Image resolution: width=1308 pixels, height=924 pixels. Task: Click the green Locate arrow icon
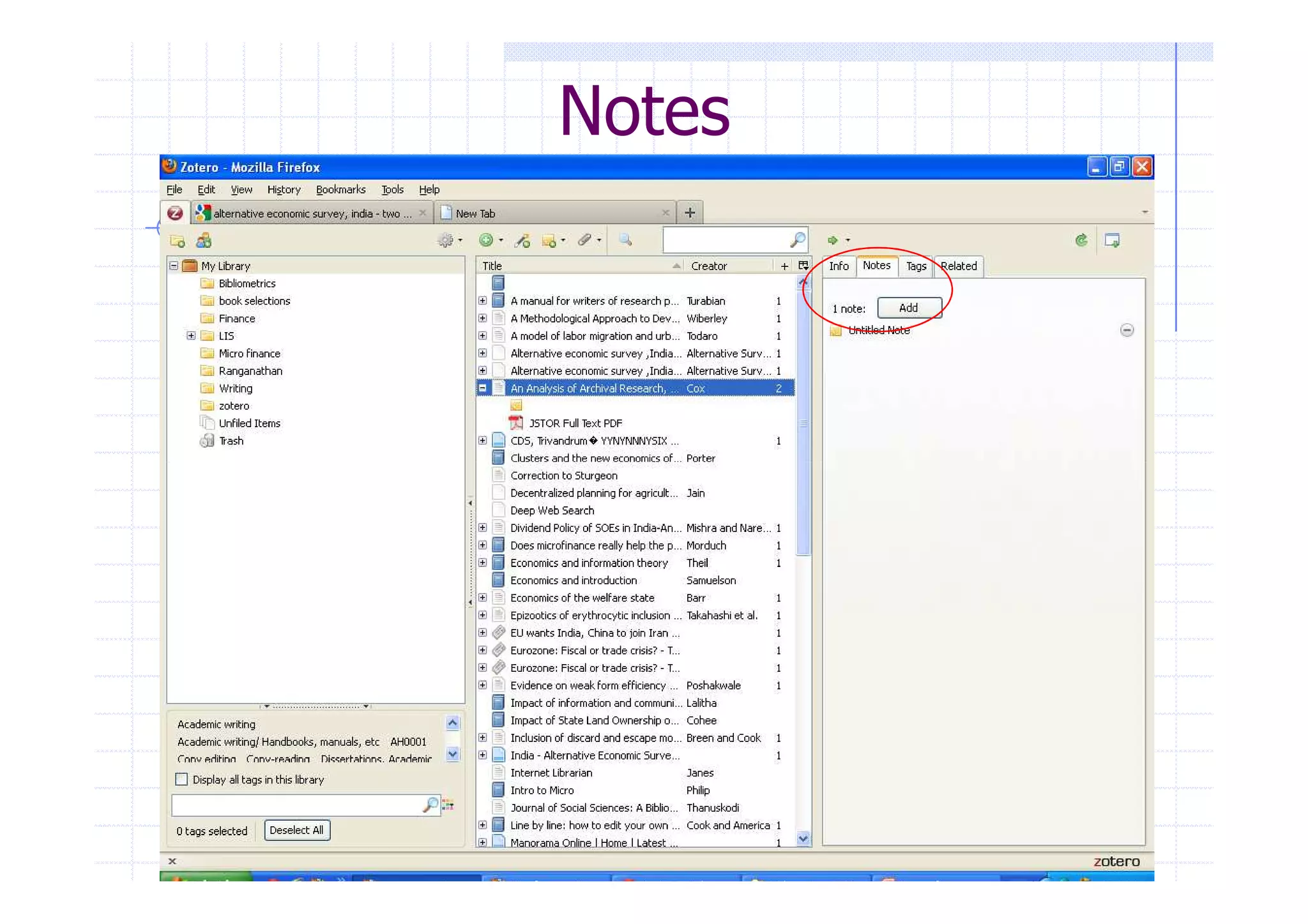[832, 241]
